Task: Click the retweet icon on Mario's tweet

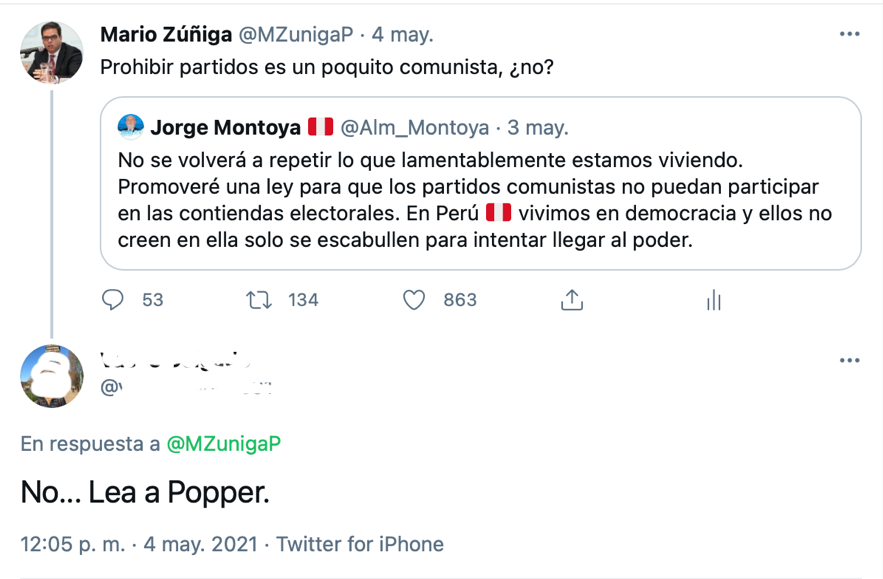Action: click(259, 300)
